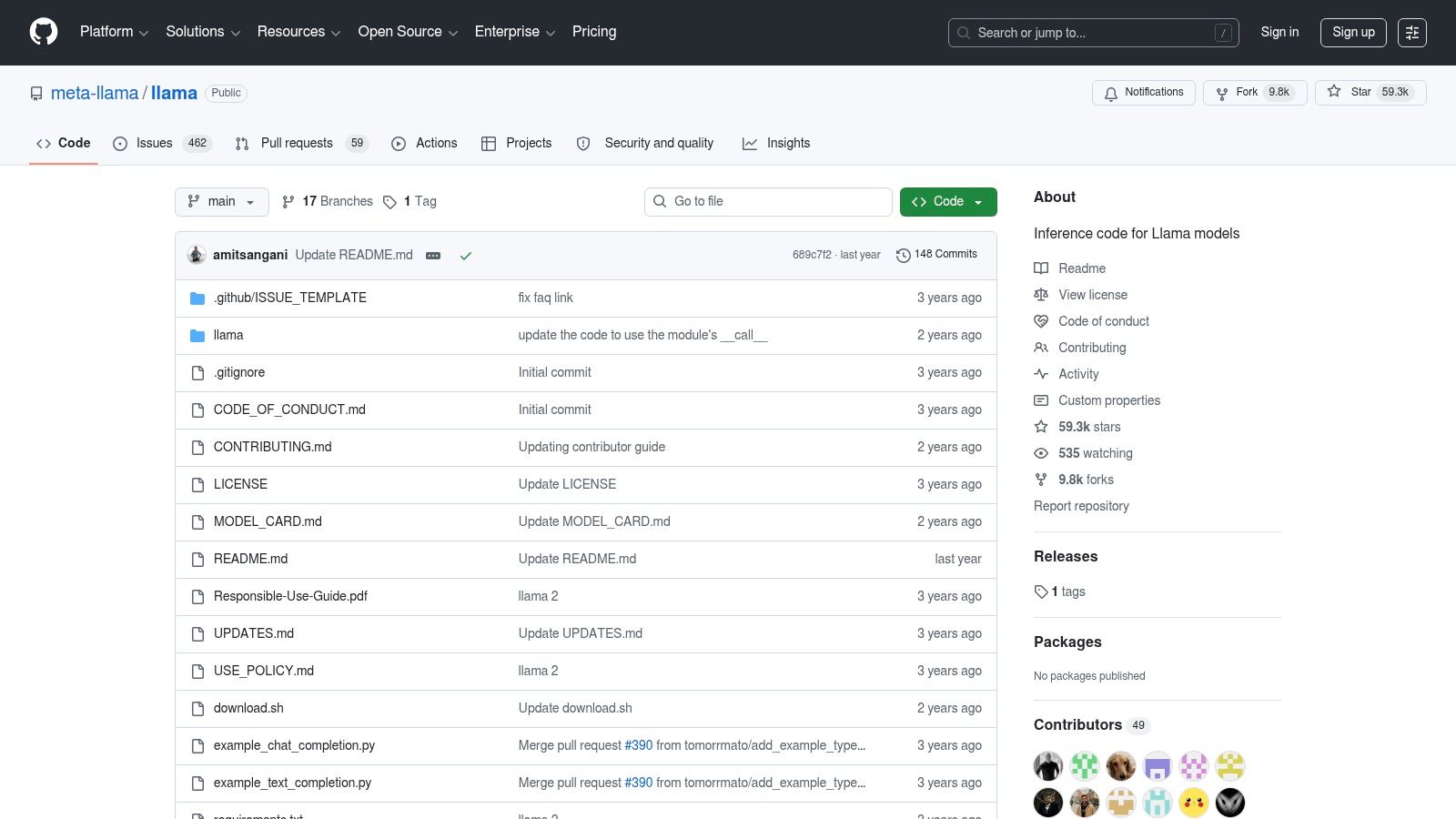Expand the Platform menu
The image size is (1456, 819).
[x=114, y=32]
